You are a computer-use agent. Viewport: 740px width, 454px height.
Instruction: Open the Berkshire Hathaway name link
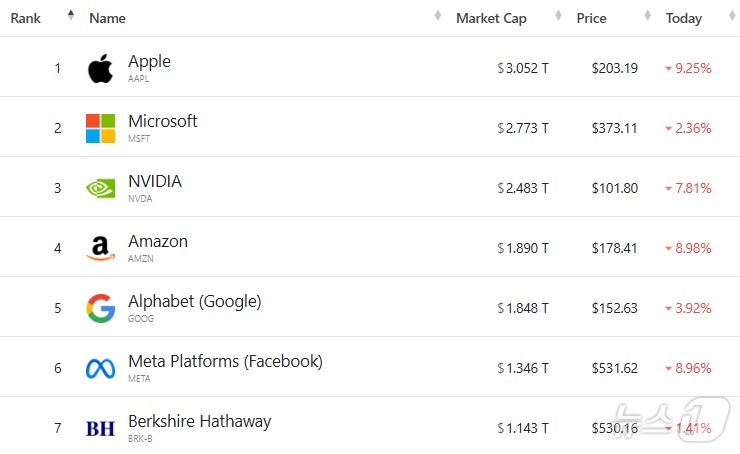pos(200,421)
